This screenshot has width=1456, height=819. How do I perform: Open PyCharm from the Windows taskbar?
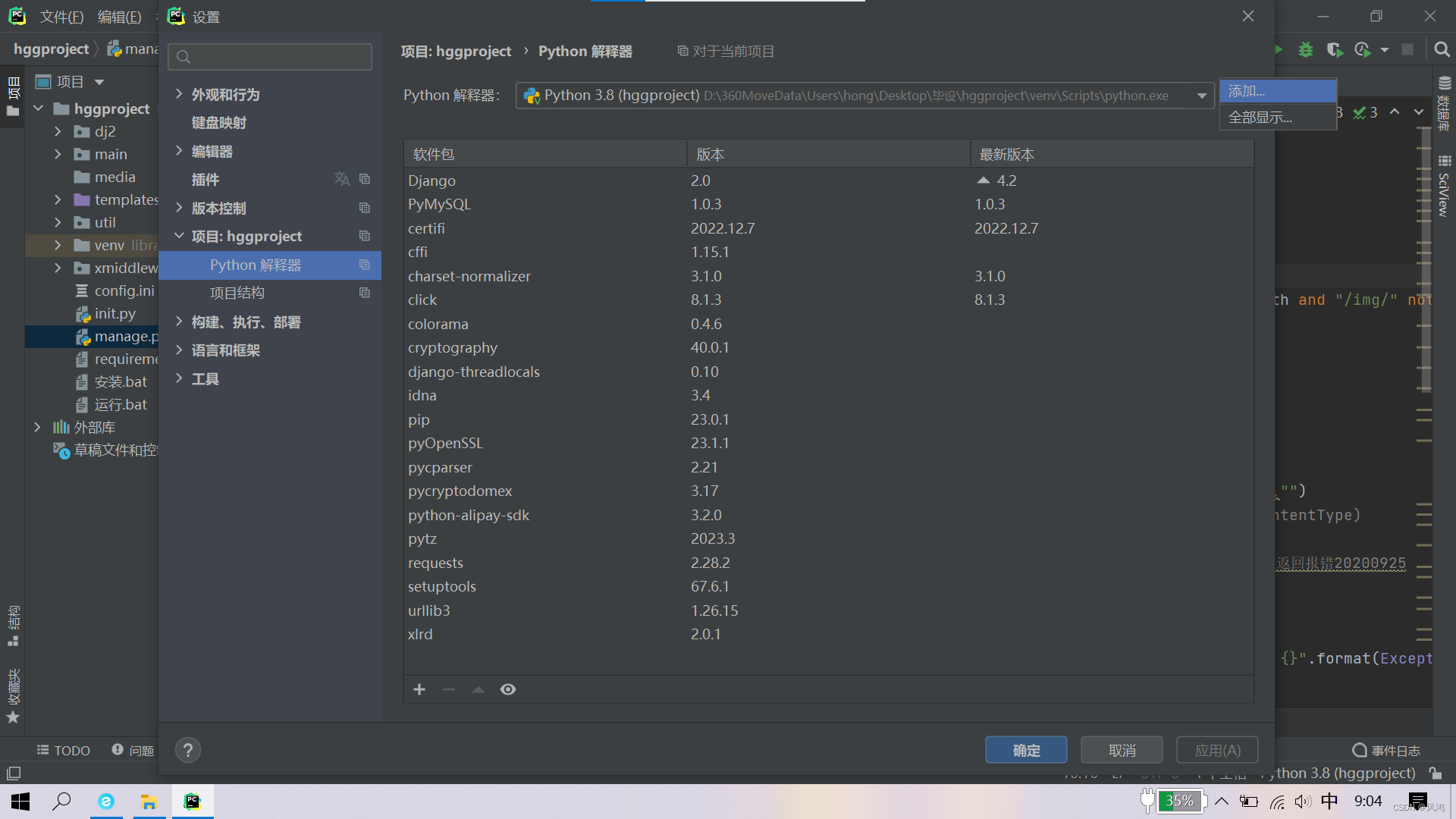193,801
